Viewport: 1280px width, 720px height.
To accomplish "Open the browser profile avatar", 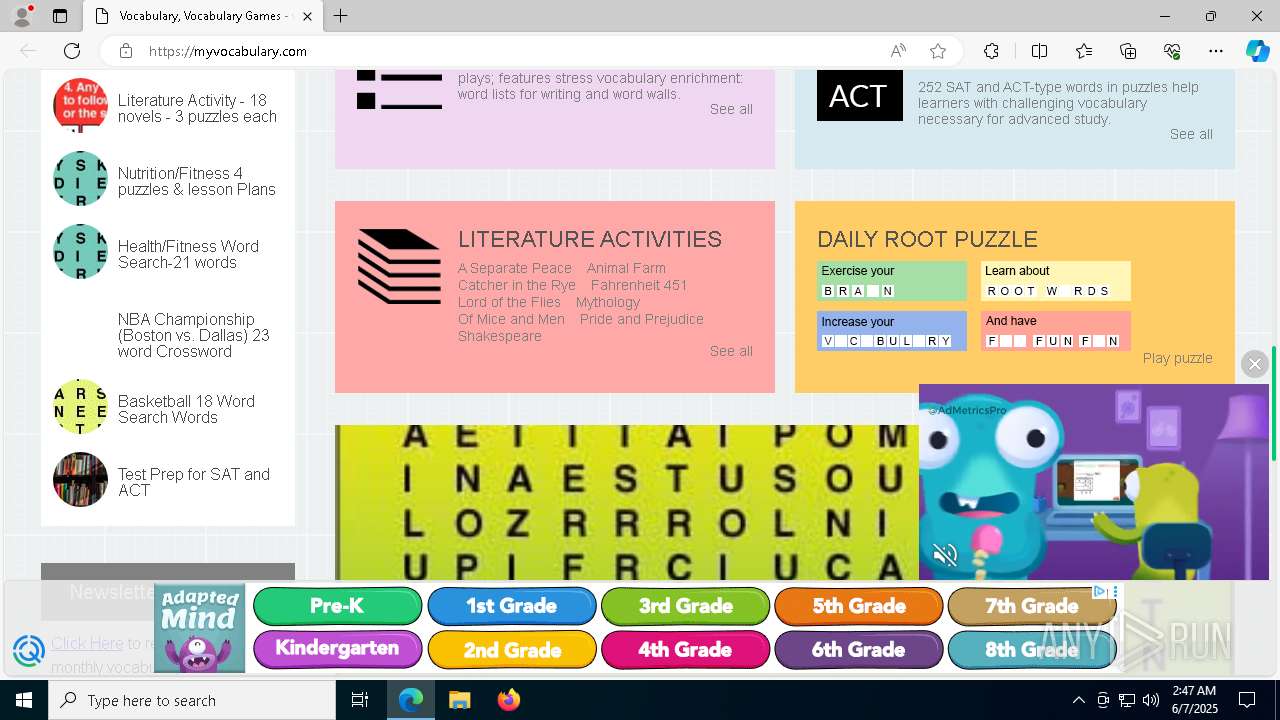I will point(22,16).
